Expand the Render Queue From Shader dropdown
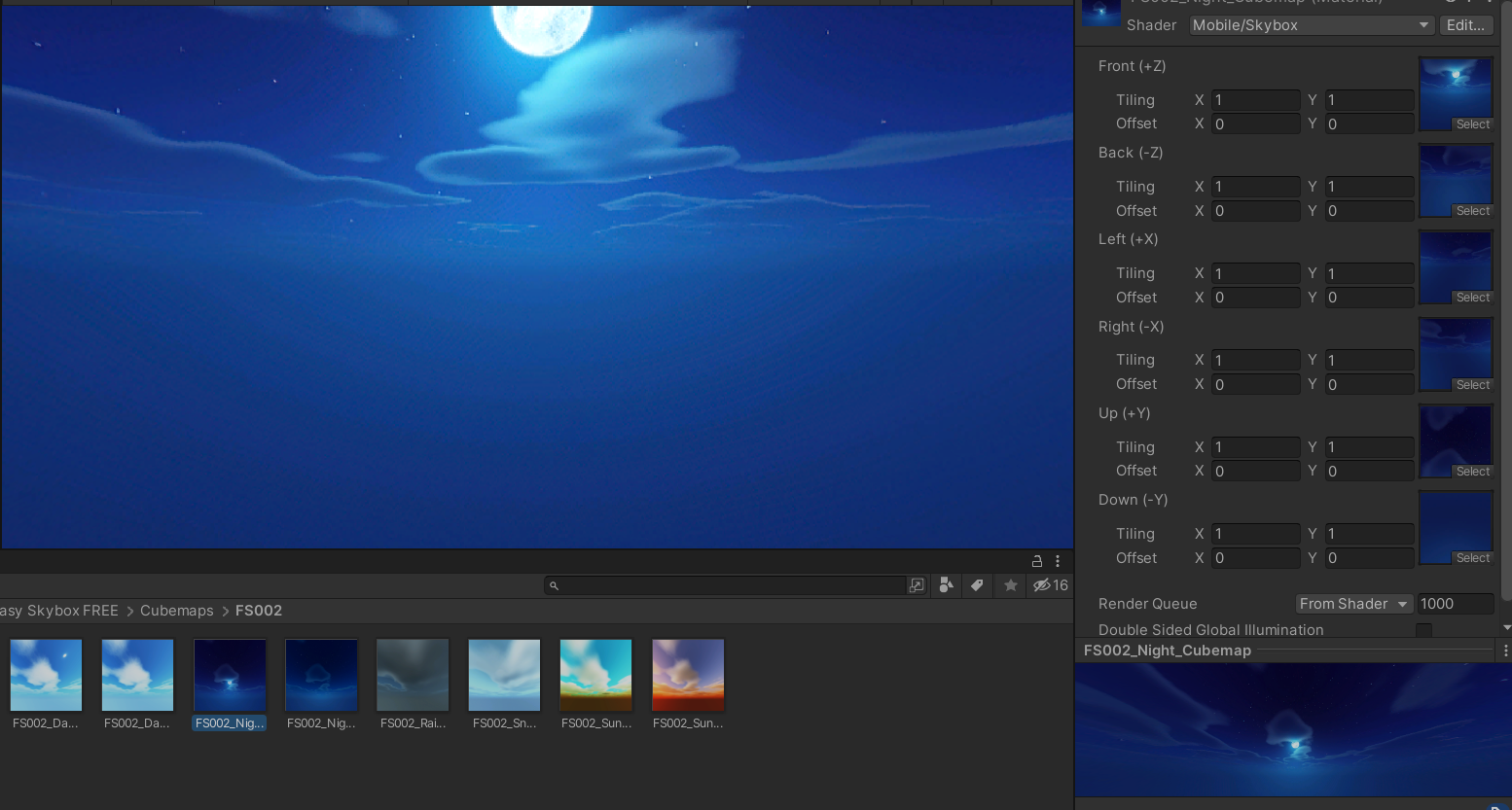The width and height of the screenshot is (1512, 810). pos(1353,604)
